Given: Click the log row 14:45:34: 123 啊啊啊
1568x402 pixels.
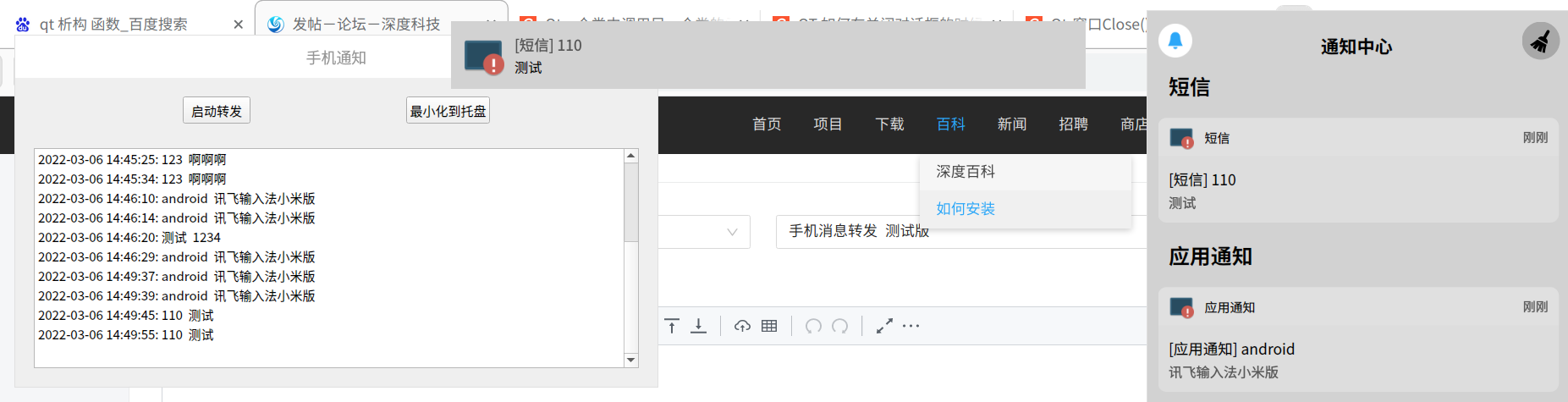Looking at the screenshot, I should tap(132, 179).
